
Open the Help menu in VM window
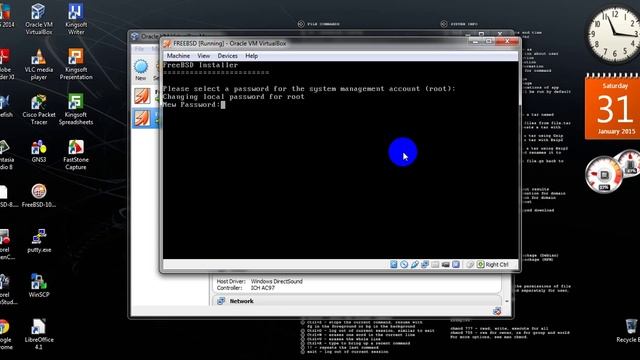click(251, 56)
